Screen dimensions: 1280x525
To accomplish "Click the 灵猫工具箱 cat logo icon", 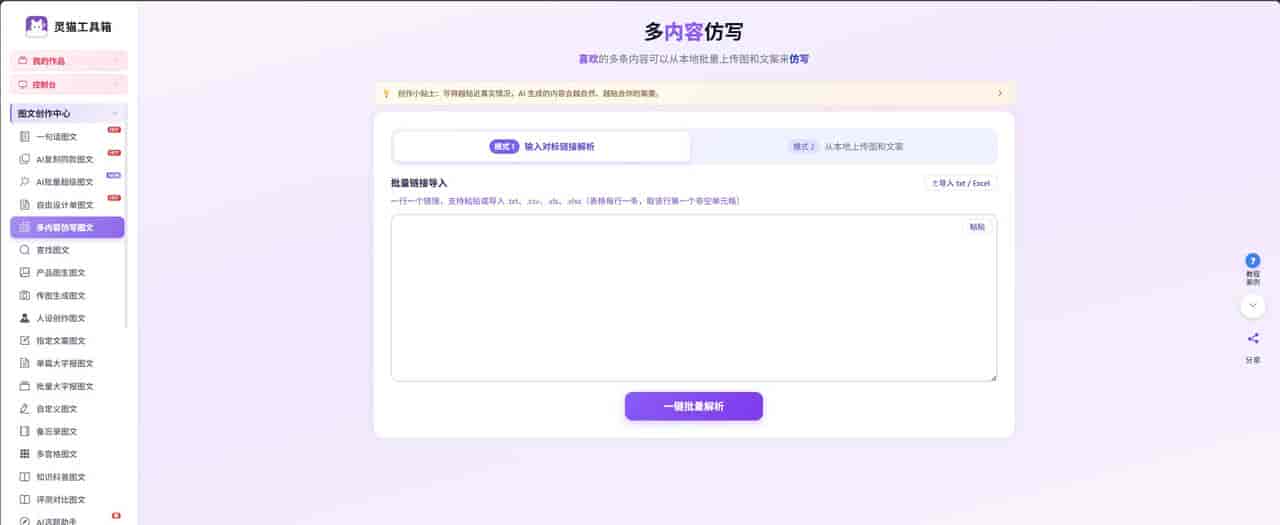I will (x=37, y=26).
